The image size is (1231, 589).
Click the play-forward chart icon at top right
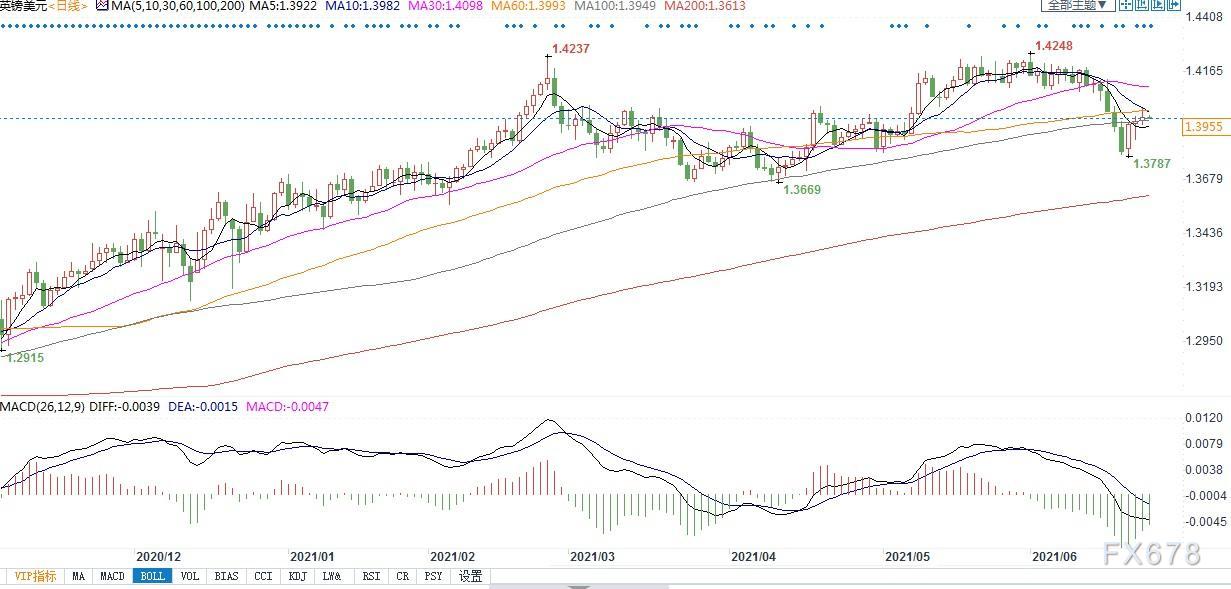pos(1158,4)
